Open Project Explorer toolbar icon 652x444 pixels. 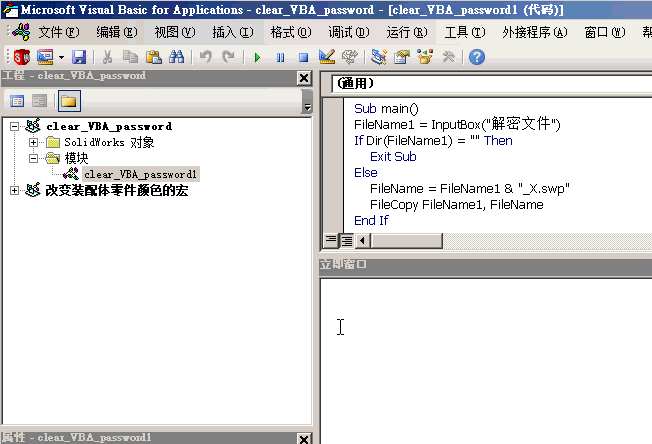(379, 57)
